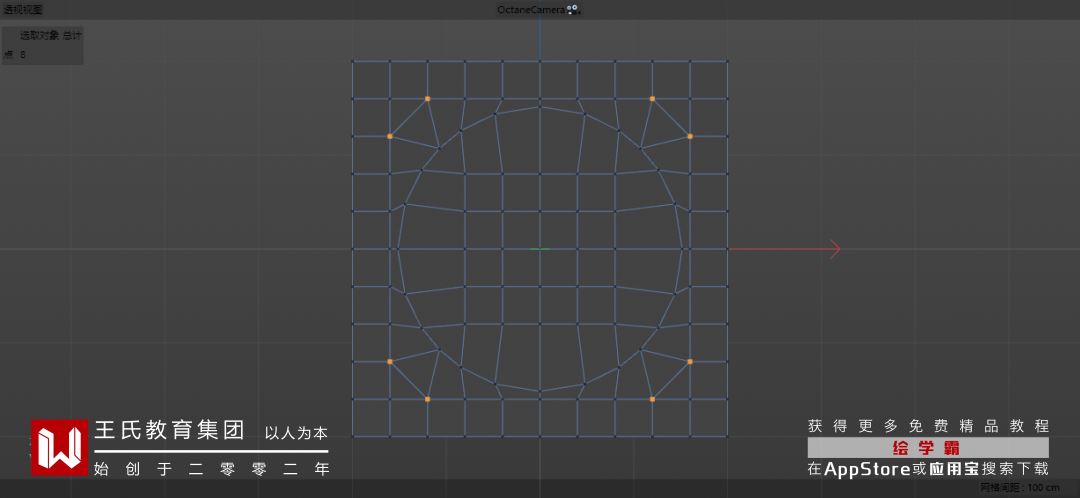This screenshot has width=1080, height=498.
Task: Select the bottom-right lowest orange point
Action: pos(652,399)
